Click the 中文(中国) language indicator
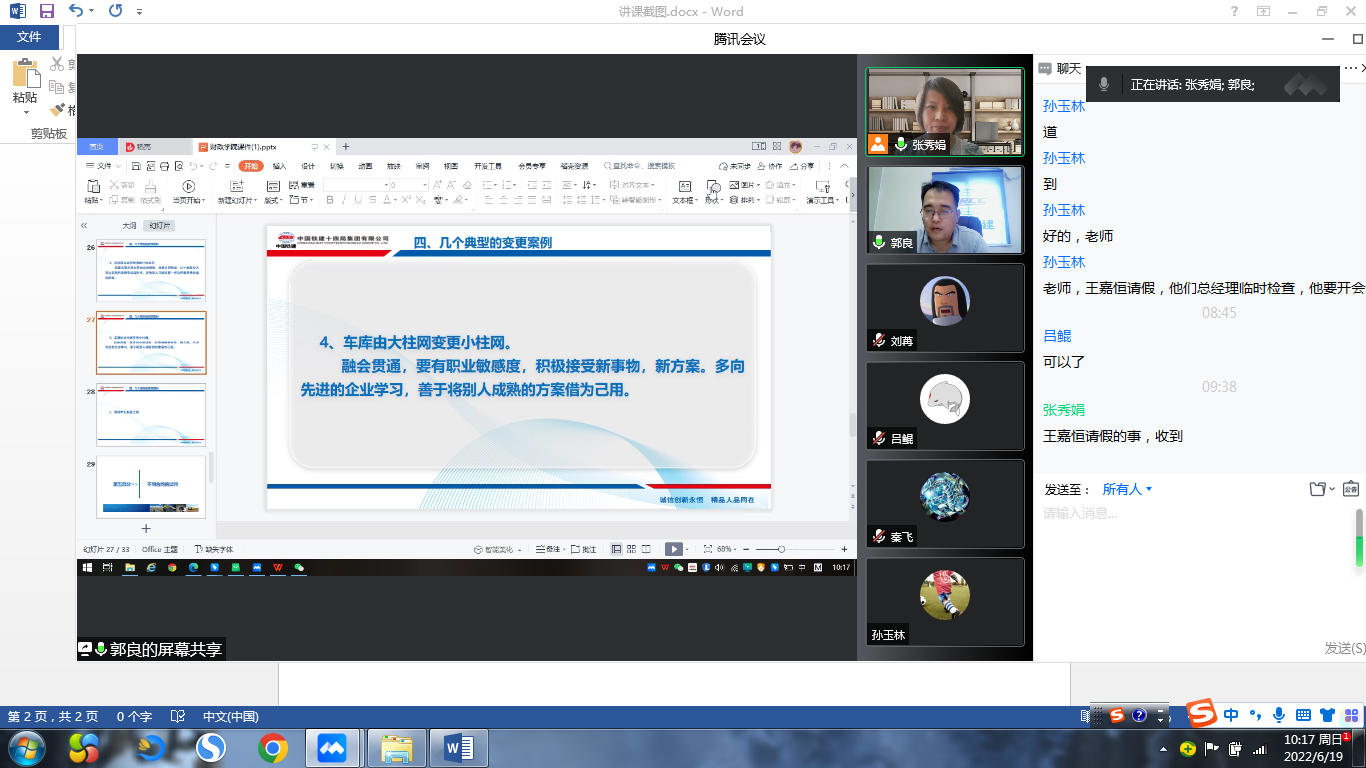 [230, 716]
